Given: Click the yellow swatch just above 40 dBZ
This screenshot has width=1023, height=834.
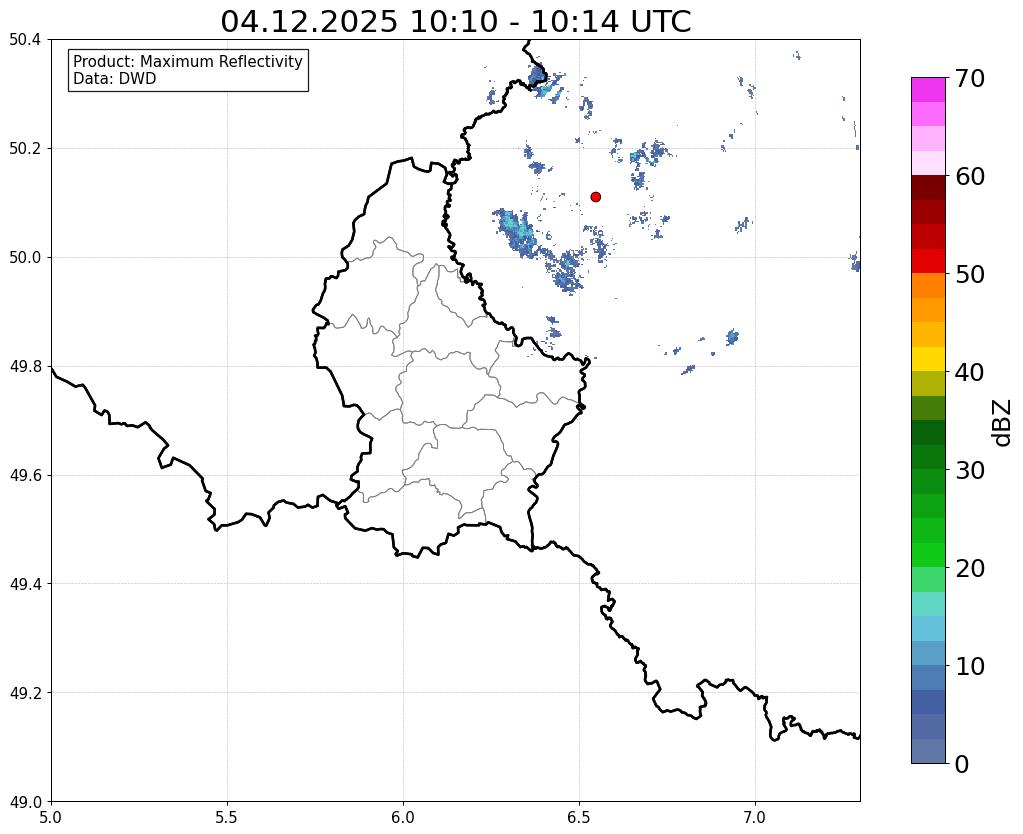Looking at the screenshot, I should 928,359.
